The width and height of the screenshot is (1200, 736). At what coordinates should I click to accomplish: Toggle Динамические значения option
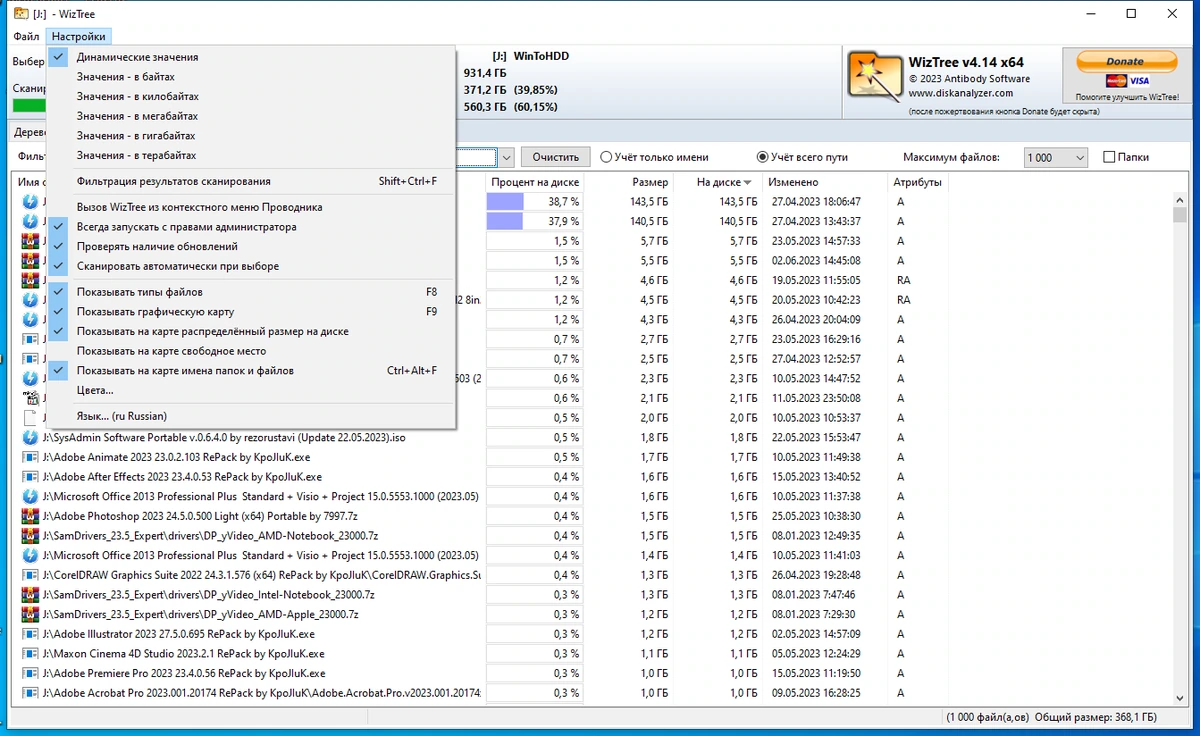251,57
